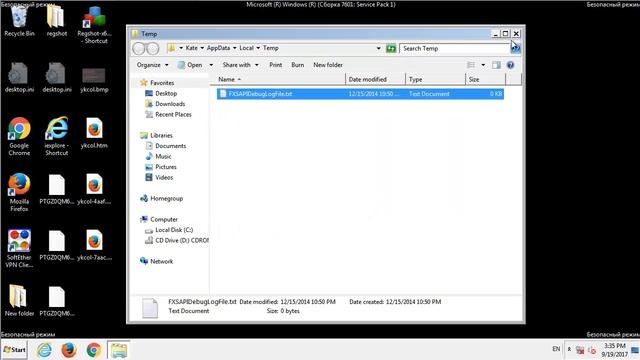Click Windows Explorer taskbar button

pos(119,350)
